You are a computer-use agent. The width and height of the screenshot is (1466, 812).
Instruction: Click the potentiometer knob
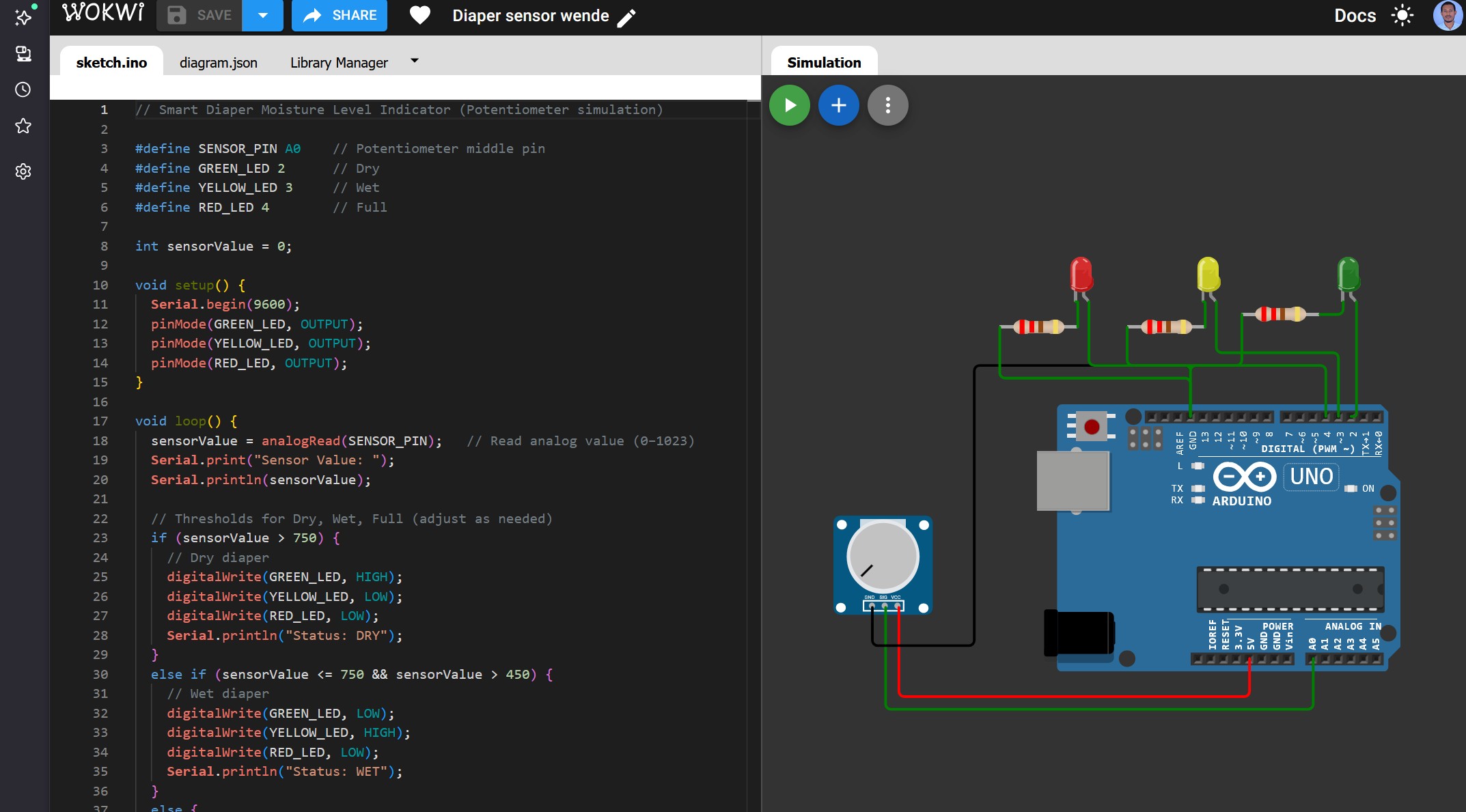click(x=883, y=557)
